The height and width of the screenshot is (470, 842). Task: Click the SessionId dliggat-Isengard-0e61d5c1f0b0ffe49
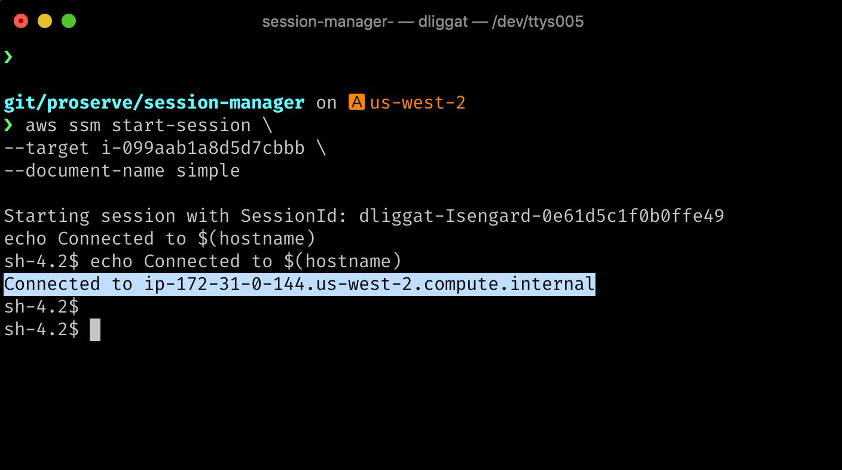coord(541,216)
